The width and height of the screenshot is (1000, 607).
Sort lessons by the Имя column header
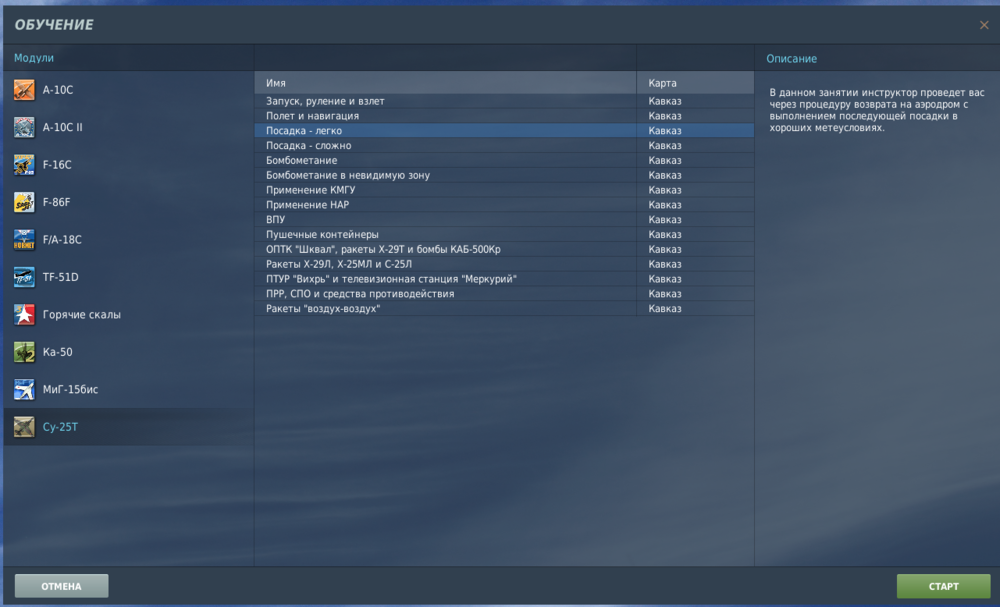[x=445, y=83]
